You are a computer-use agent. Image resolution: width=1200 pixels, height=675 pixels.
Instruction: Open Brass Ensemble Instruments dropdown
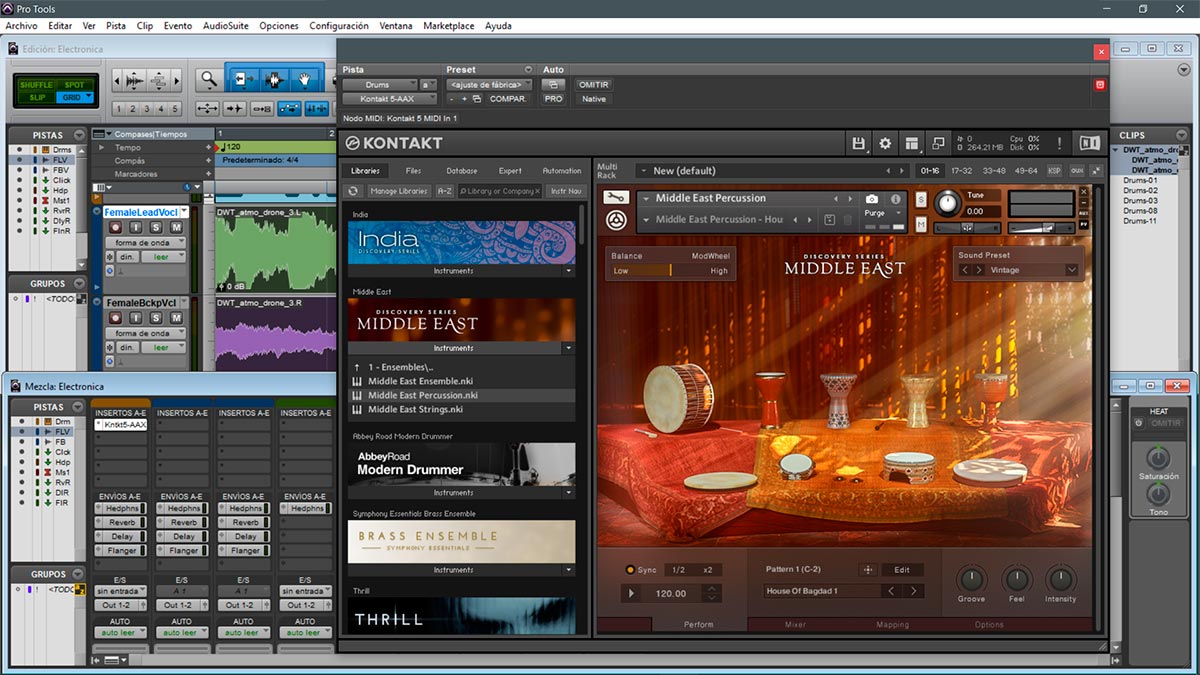568,570
